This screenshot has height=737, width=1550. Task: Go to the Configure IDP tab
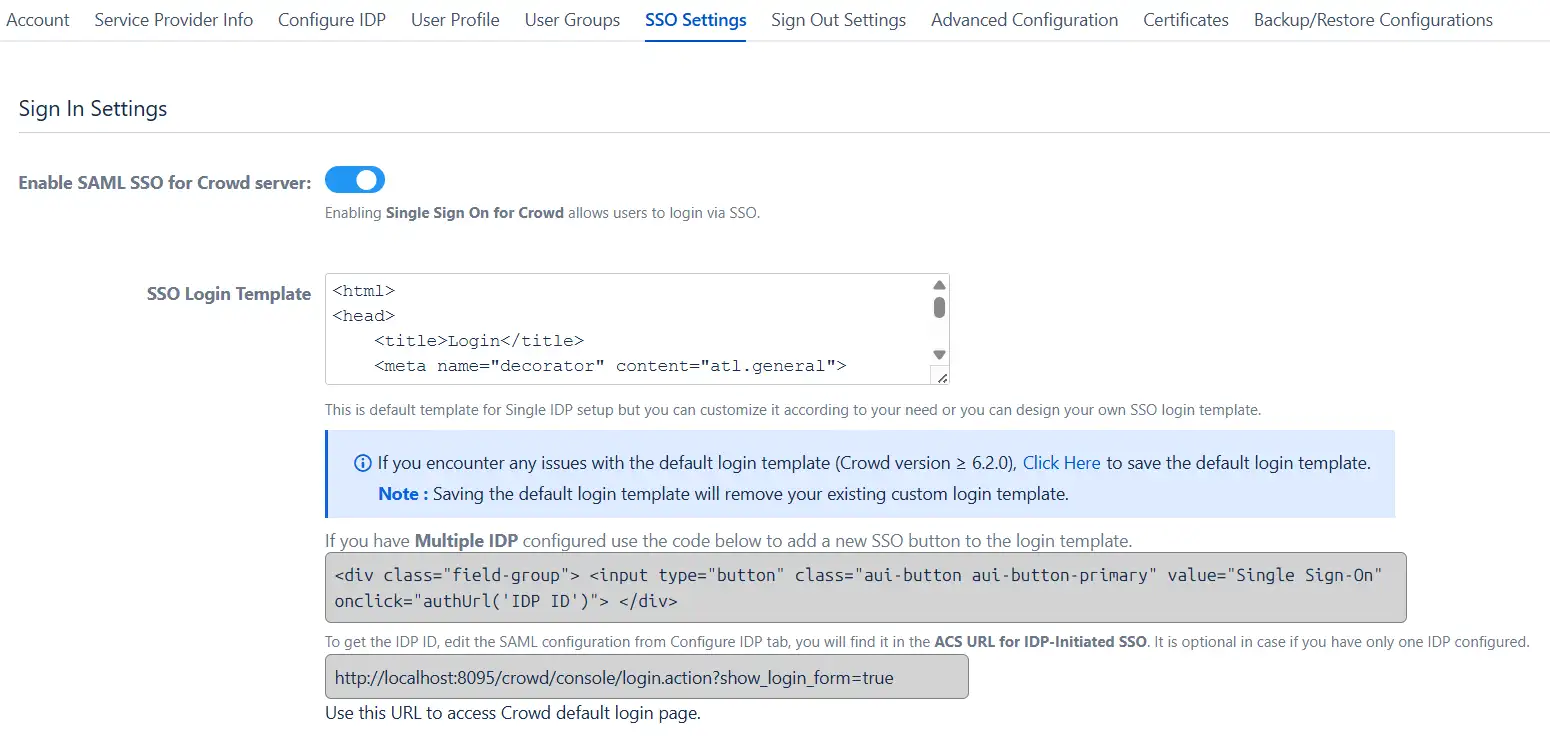tap(331, 19)
